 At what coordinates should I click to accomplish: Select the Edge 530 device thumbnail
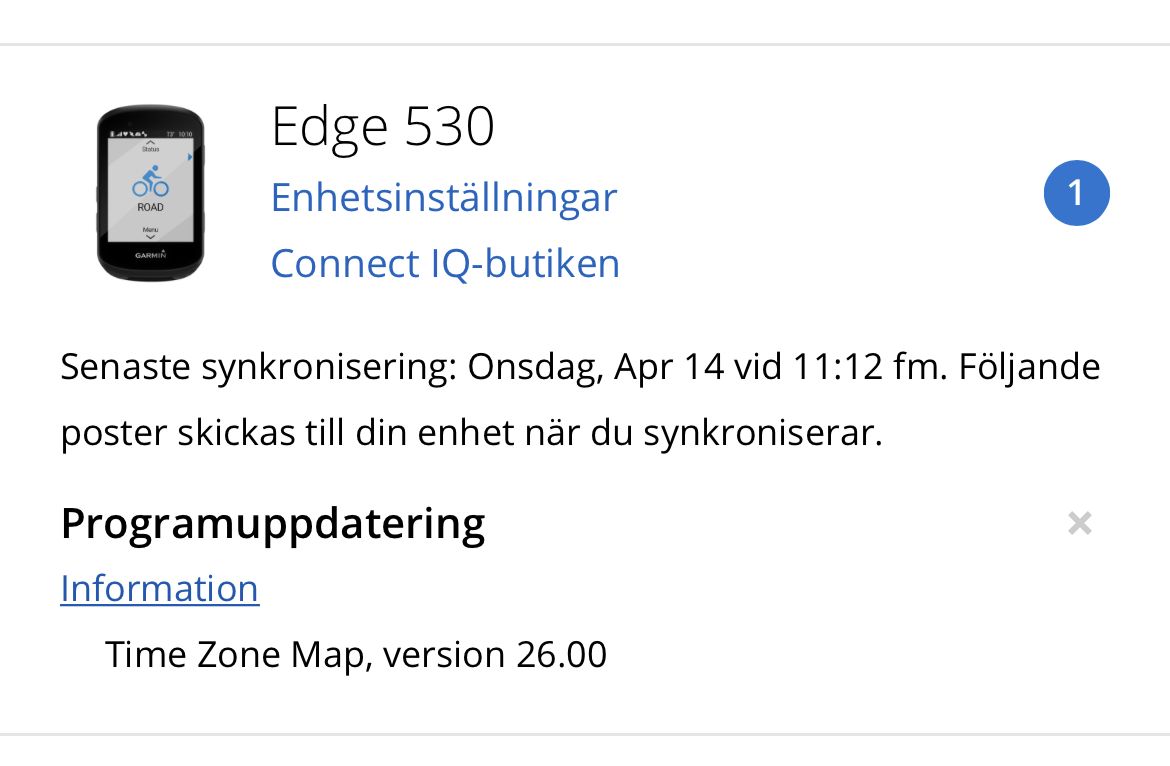coord(150,194)
